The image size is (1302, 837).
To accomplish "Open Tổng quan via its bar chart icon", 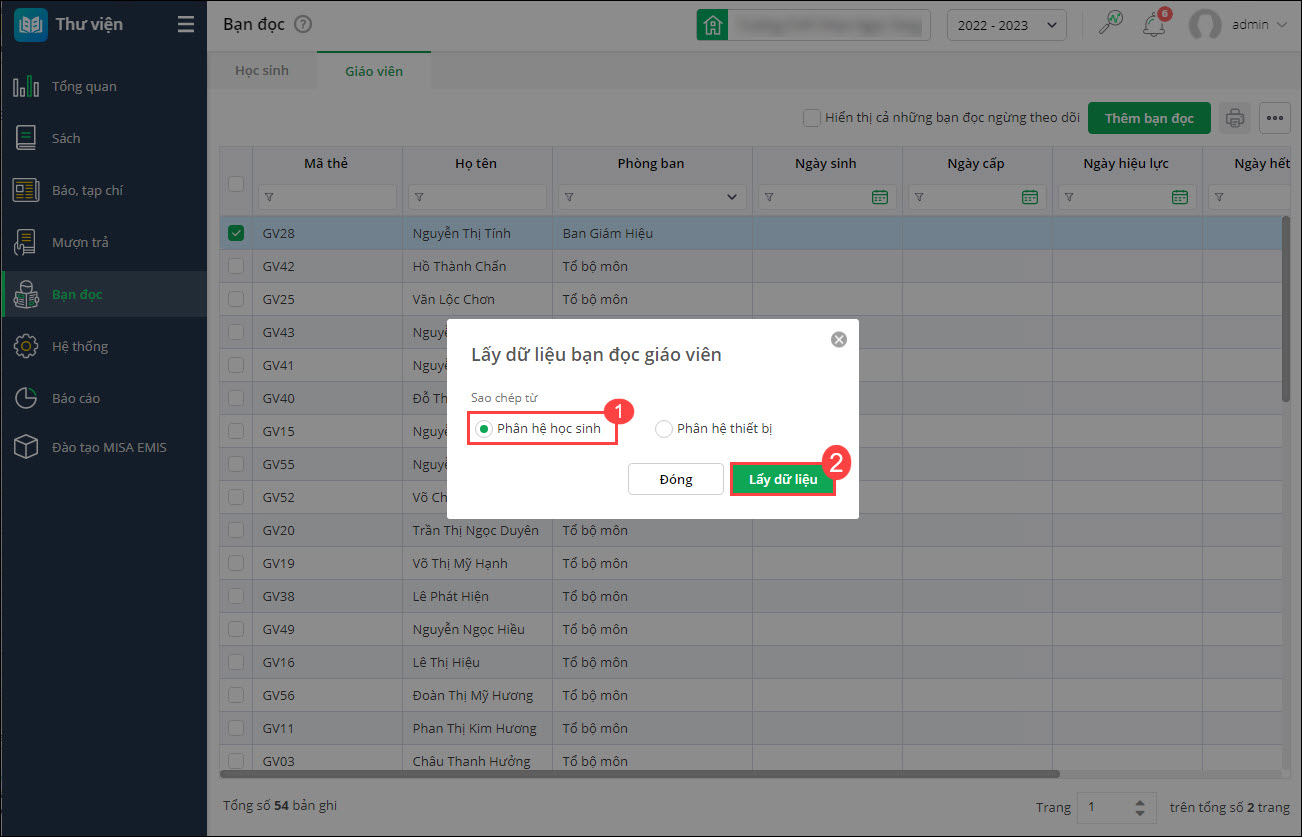I will coord(26,86).
